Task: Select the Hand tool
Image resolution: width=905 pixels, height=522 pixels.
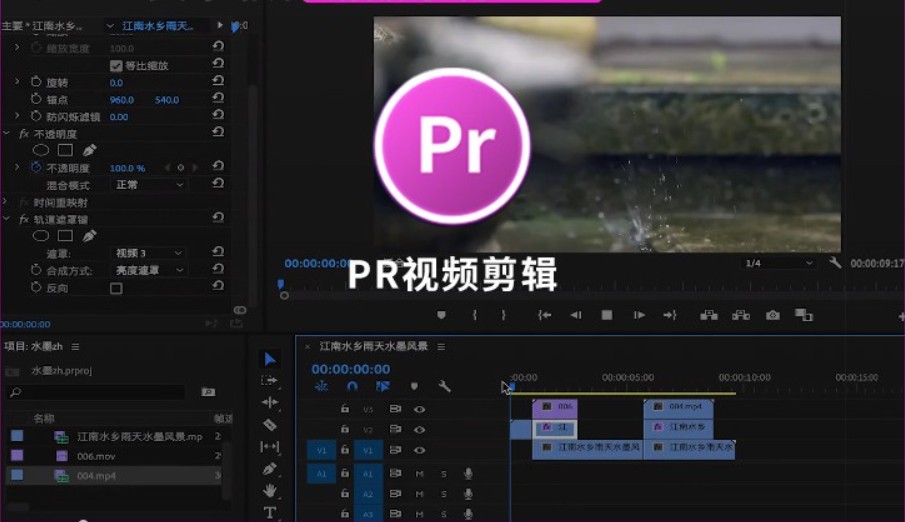Action: (x=270, y=491)
